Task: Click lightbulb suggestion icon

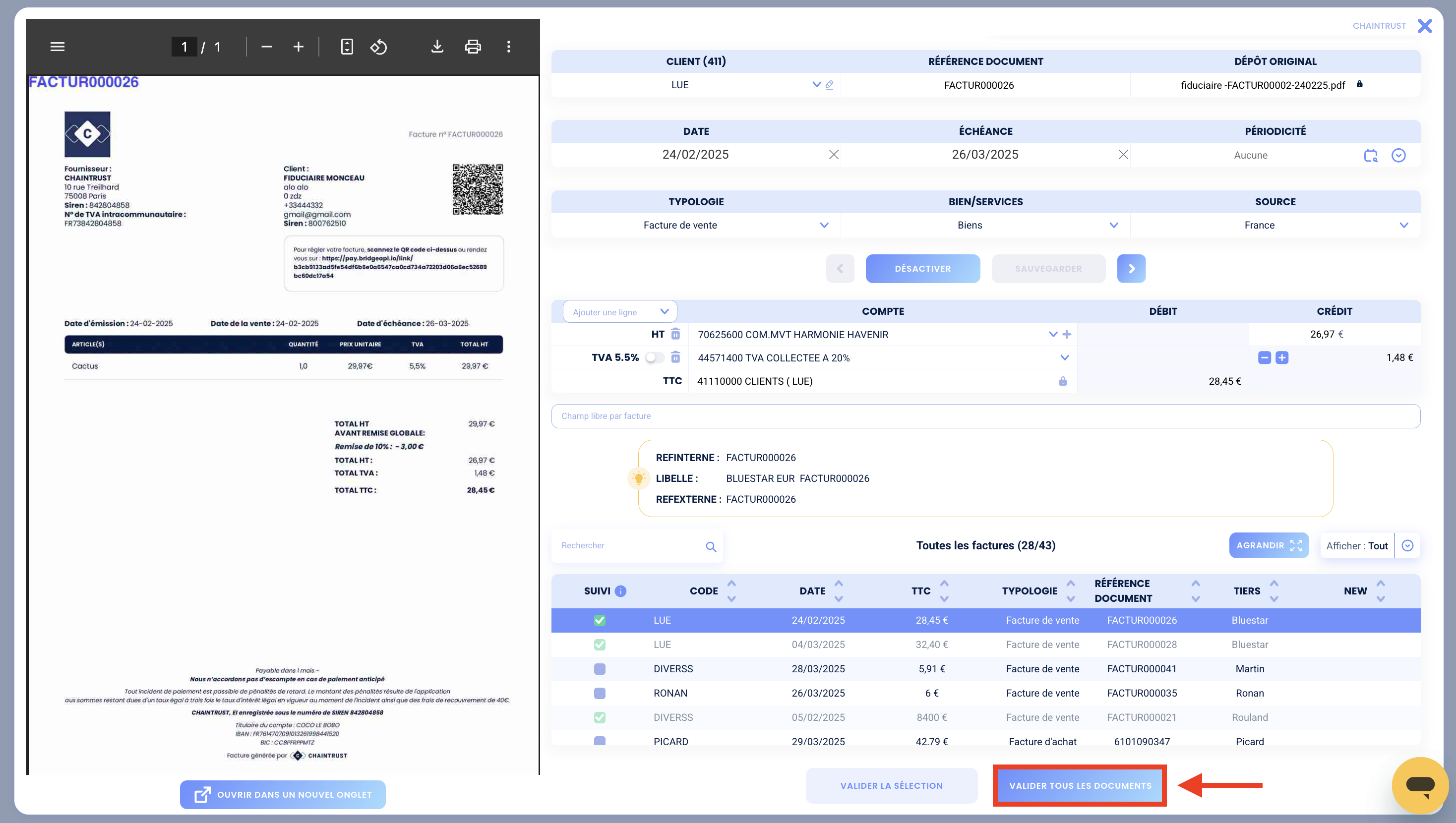Action: pyautogui.click(x=639, y=478)
